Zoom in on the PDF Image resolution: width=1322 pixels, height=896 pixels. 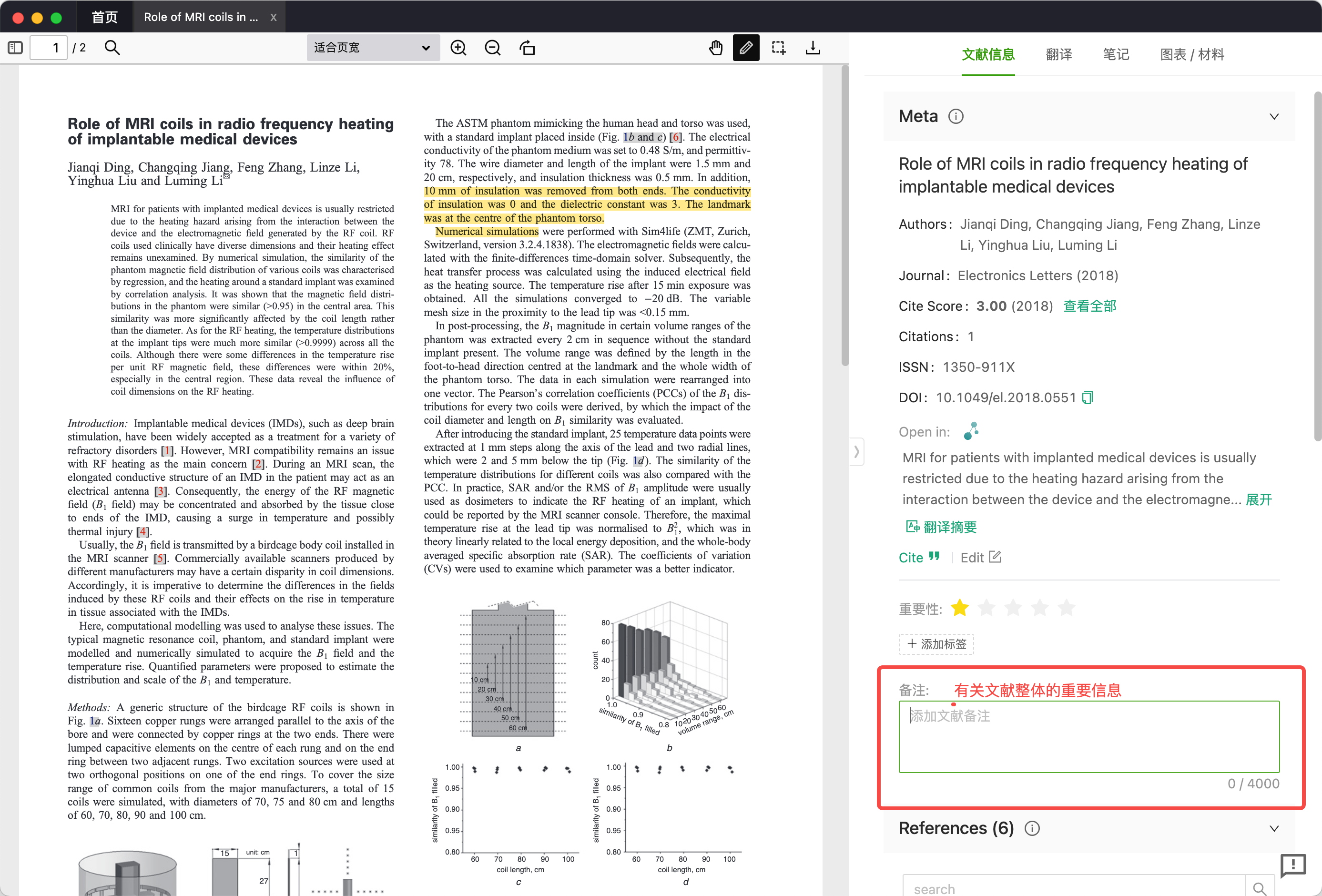pyautogui.click(x=458, y=48)
